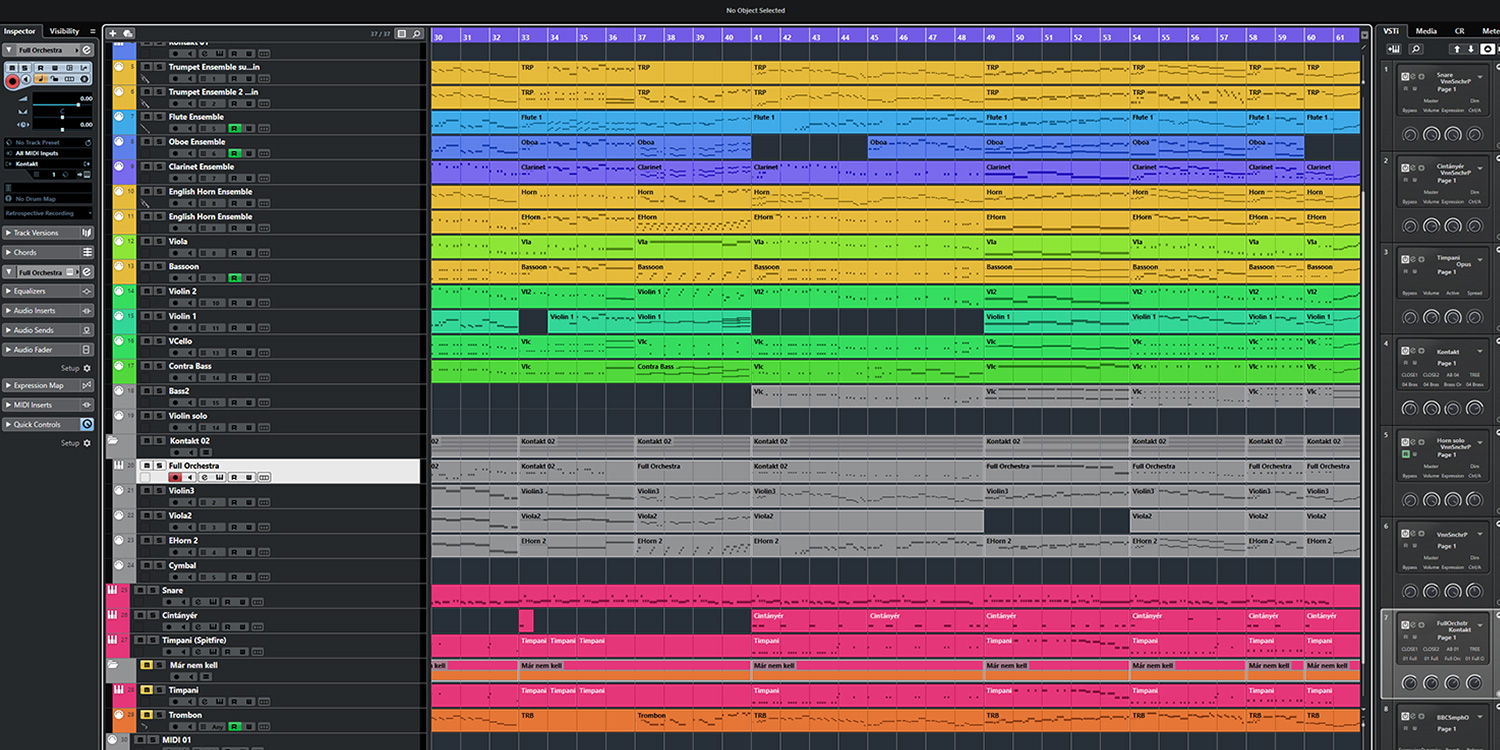The height and width of the screenshot is (750, 1500).
Task: Solo the Oboe Ensemble track
Action: click(158, 142)
